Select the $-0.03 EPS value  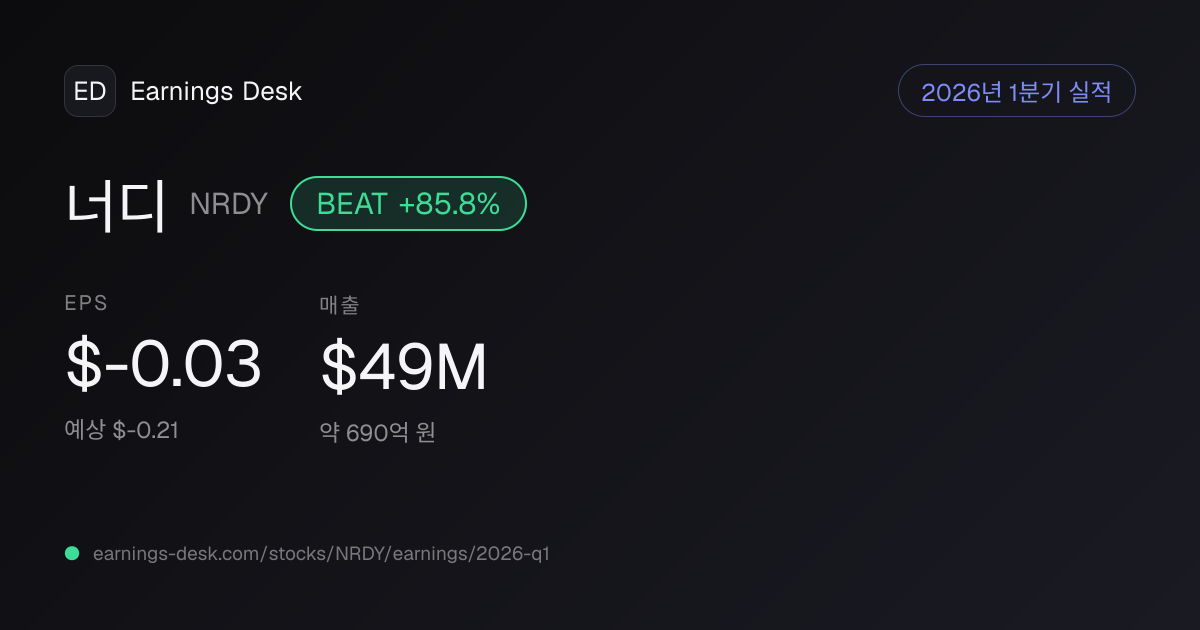click(163, 364)
